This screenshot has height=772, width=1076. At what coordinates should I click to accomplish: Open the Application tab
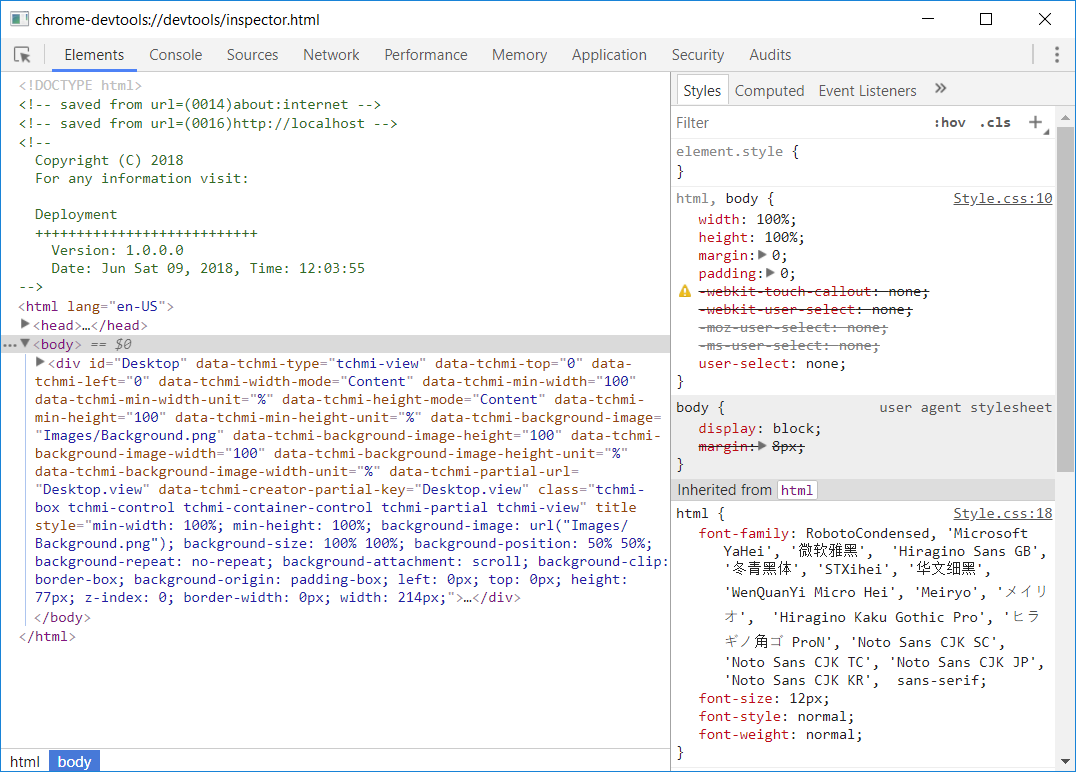pyautogui.click(x=609, y=55)
